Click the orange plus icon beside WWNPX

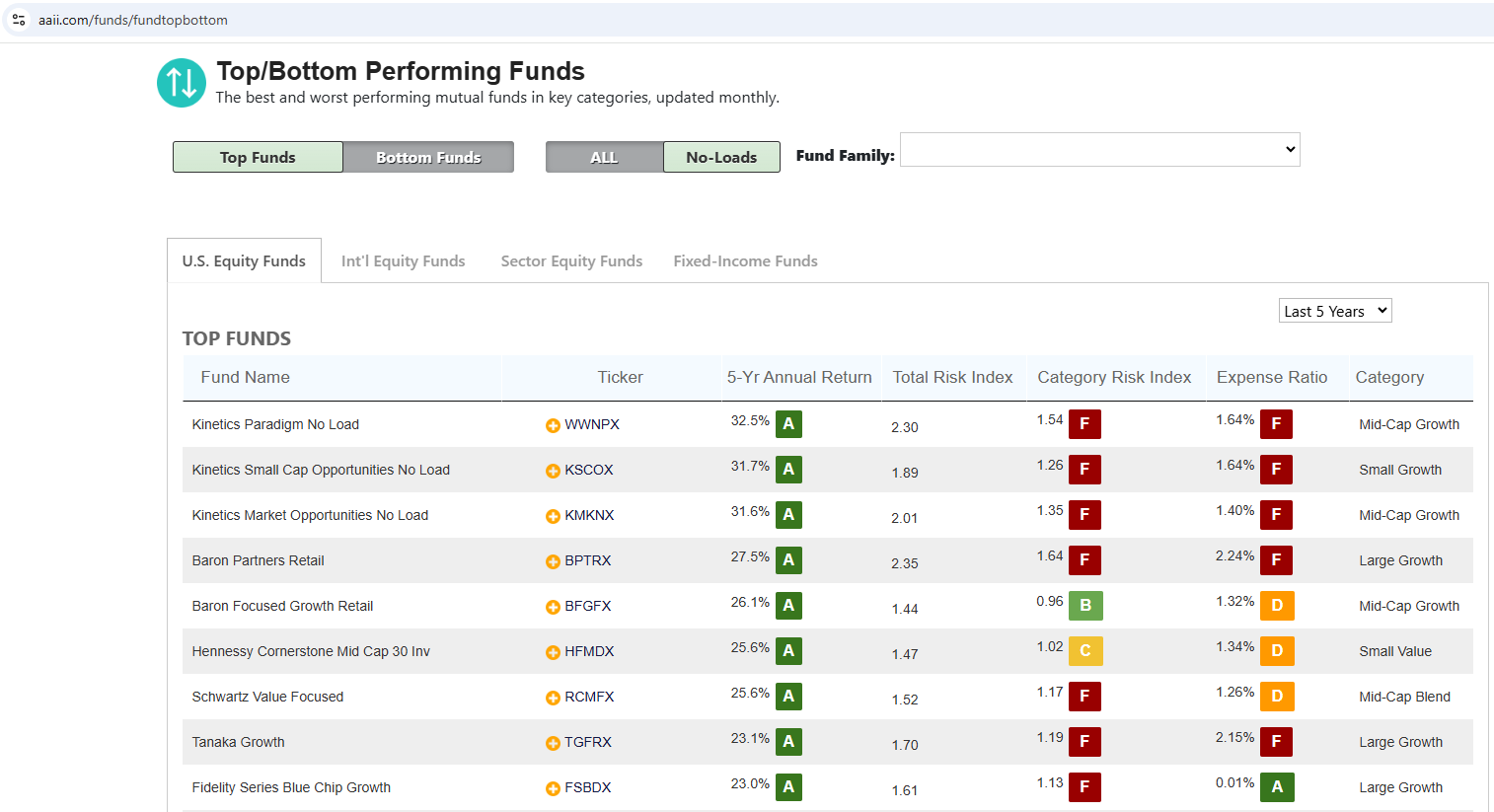click(x=553, y=425)
